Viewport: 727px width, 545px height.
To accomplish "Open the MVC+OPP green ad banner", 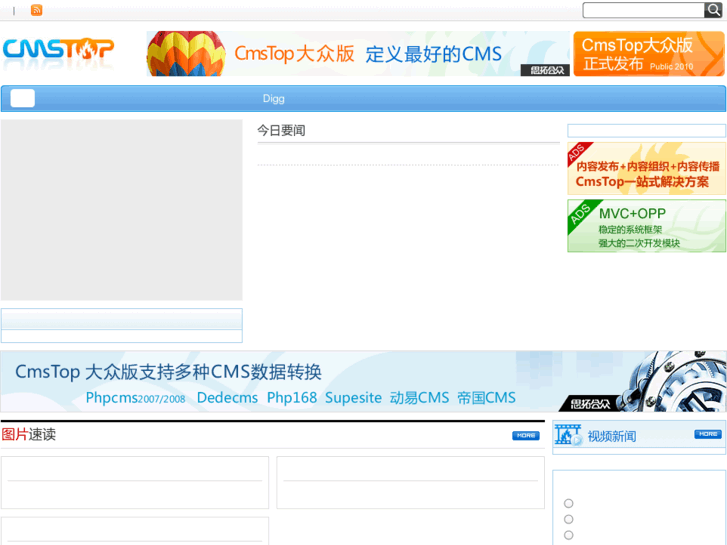I will 646,226.
